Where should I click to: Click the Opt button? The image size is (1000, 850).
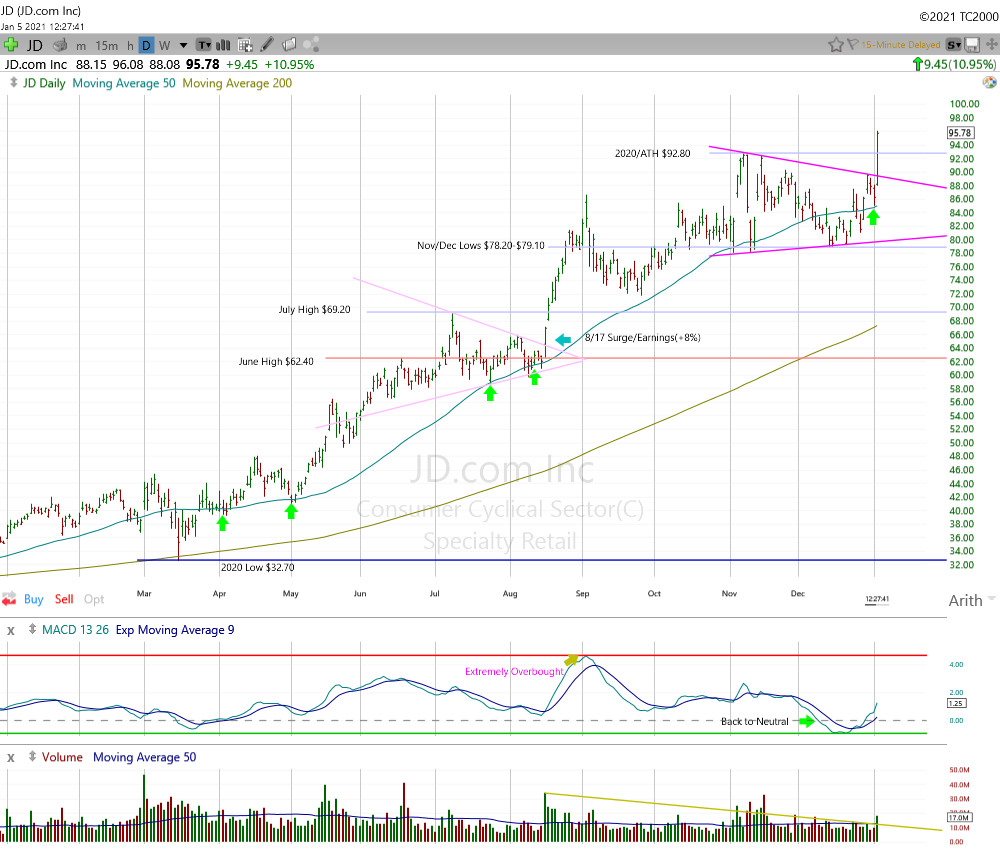point(94,599)
